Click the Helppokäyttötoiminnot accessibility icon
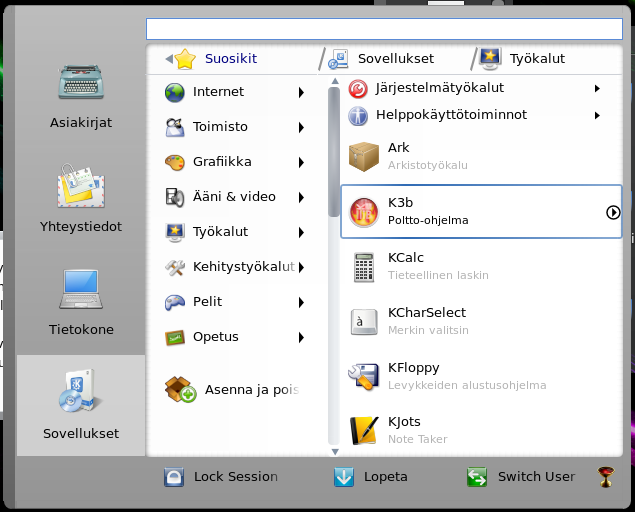Image resolution: width=635 pixels, height=512 pixels. 358,116
